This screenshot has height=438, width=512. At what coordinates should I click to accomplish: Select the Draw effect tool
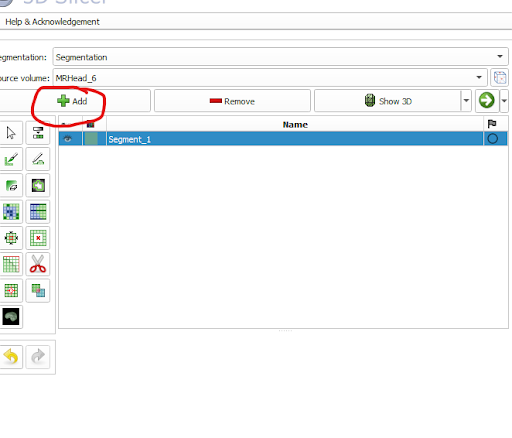38,159
